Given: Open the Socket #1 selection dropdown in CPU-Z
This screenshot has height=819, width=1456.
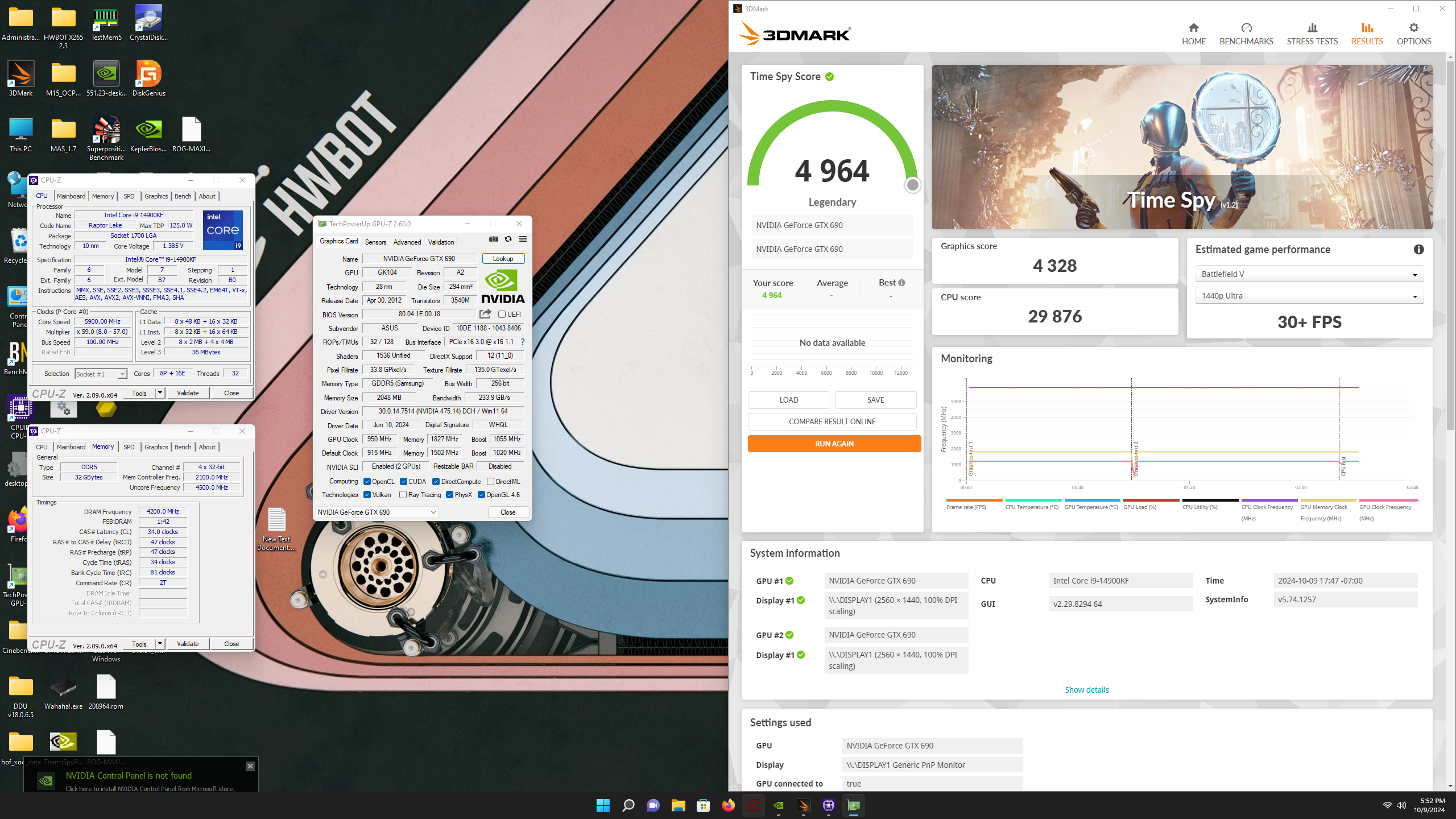Looking at the screenshot, I should (x=101, y=374).
